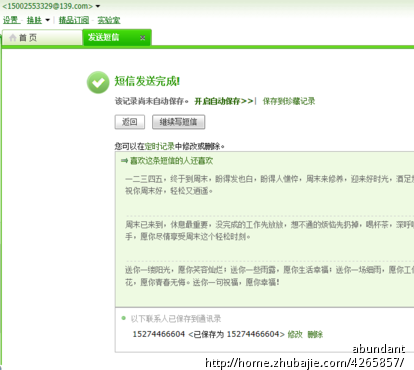Click the 喜欢这条短信的人还喜欢 heading

171,161
